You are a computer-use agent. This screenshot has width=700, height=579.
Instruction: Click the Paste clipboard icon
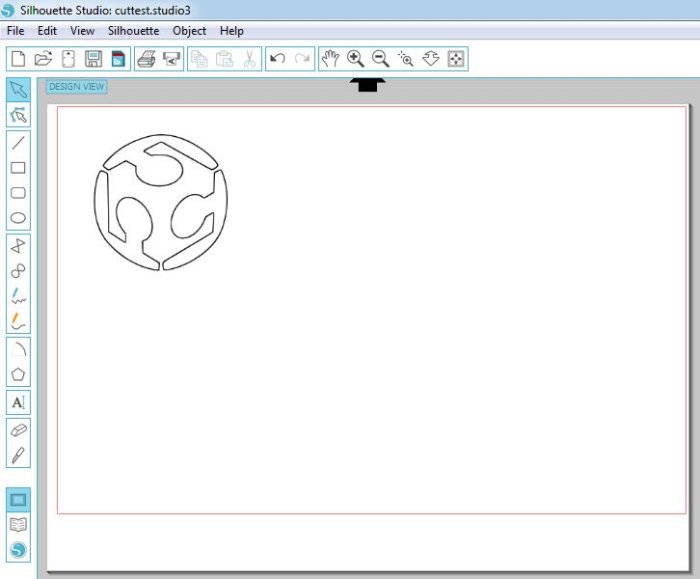coord(225,58)
